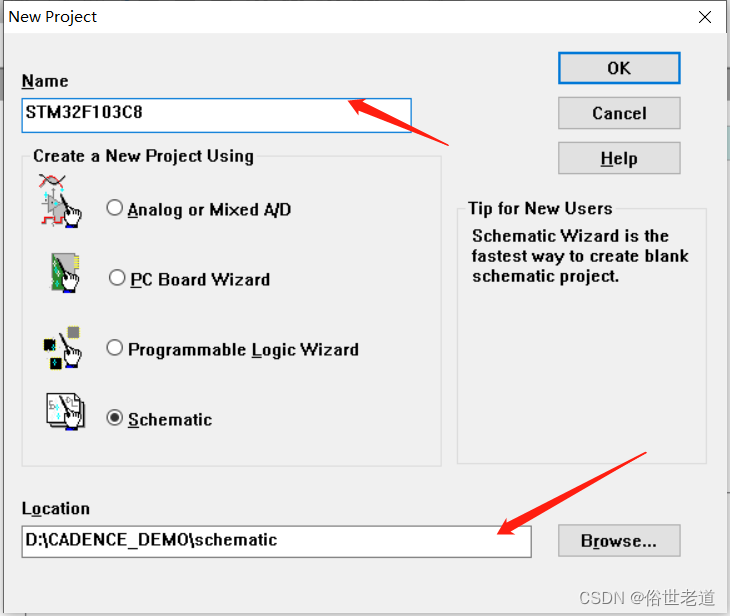This screenshot has height=616, width=730.
Task: Click the Name field label
Action: click(x=45, y=81)
